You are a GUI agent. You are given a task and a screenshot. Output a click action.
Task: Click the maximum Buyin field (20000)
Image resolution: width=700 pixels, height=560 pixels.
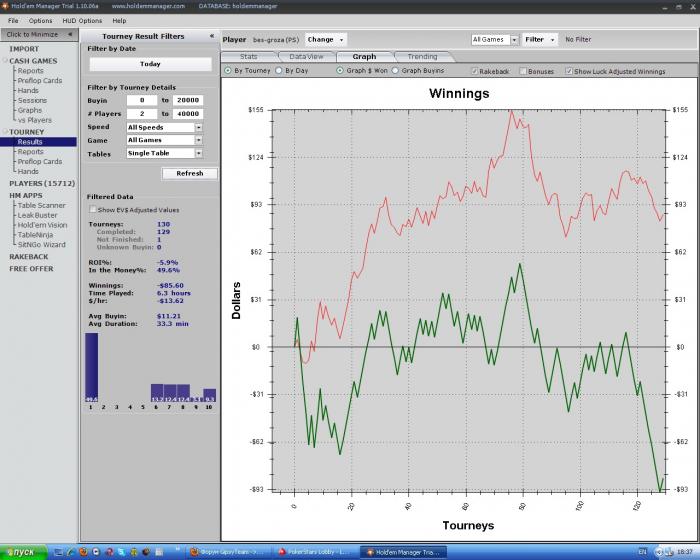point(188,100)
